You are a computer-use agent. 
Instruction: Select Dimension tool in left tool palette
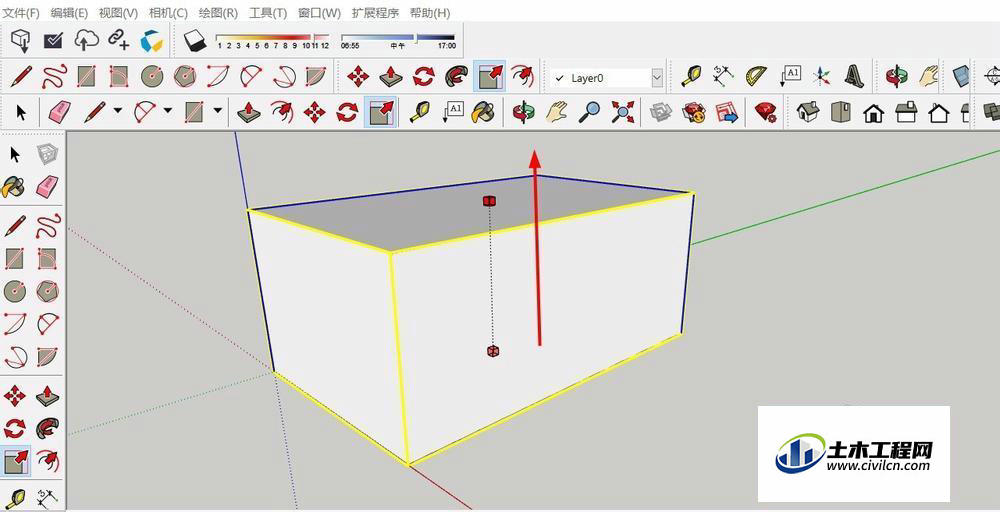point(47,498)
